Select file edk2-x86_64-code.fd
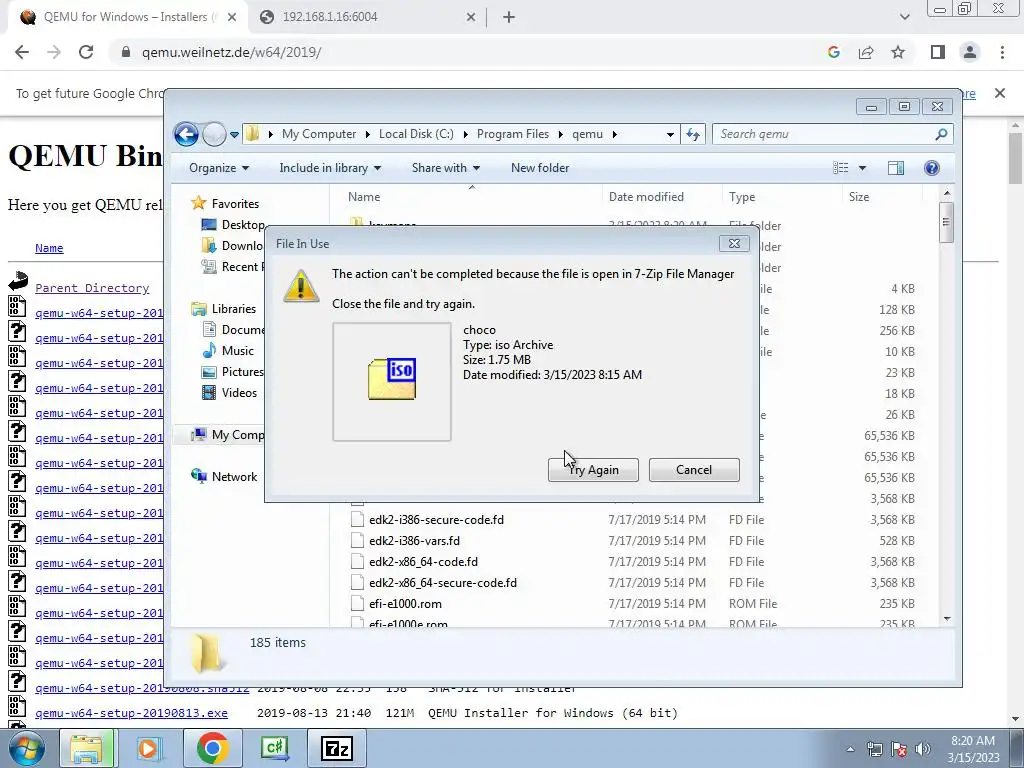 (x=423, y=562)
